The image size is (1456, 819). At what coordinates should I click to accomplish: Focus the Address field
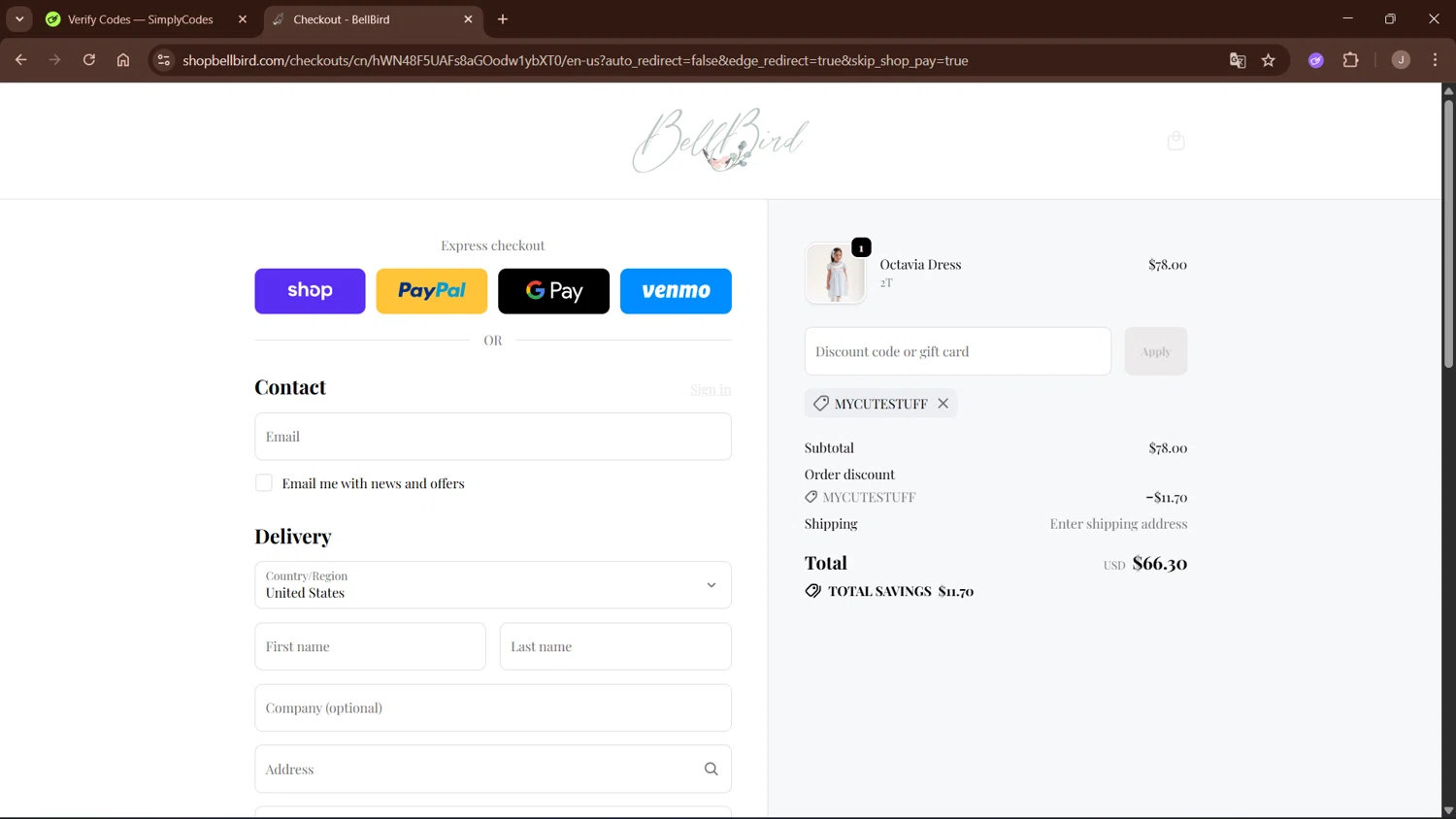click(x=493, y=770)
